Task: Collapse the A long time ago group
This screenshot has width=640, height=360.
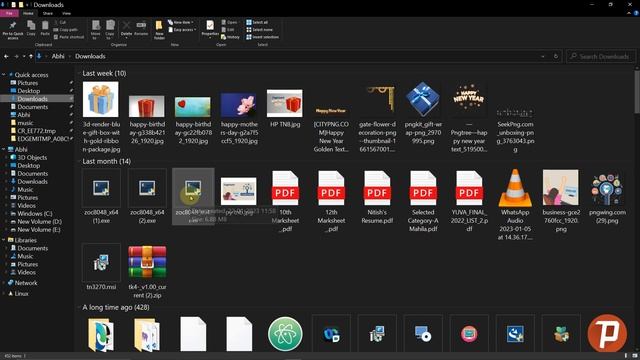Action: 79,307
